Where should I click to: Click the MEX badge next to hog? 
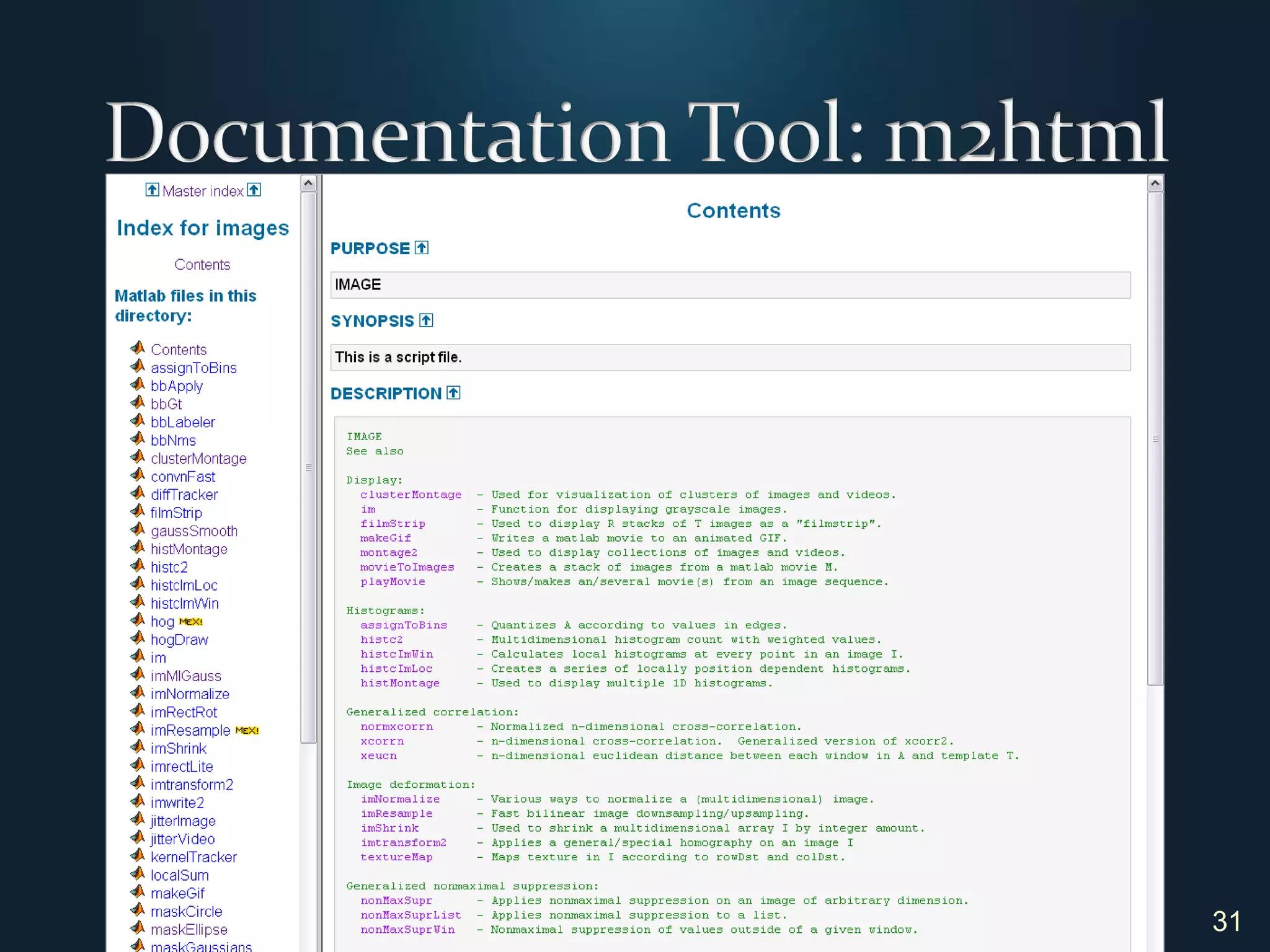pos(190,622)
